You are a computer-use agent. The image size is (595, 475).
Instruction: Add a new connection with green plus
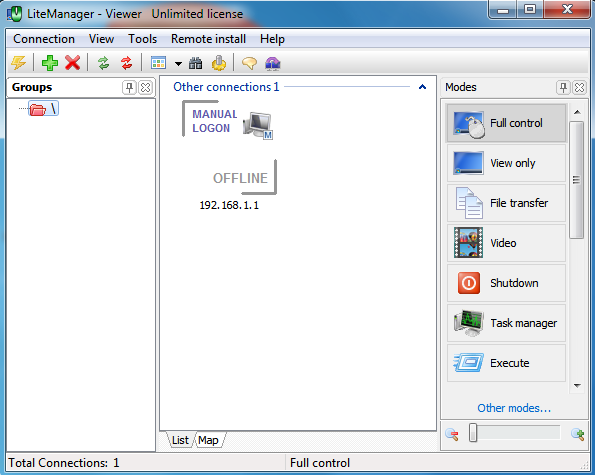[x=50, y=63]
